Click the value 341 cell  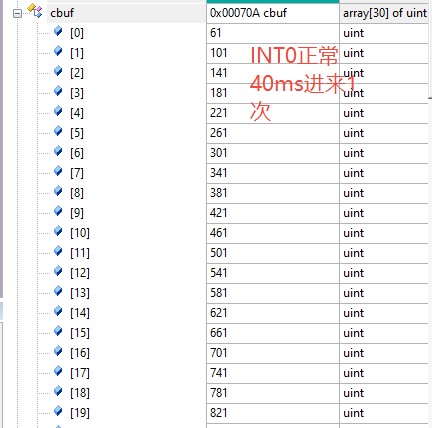click(x=273, y=173)
